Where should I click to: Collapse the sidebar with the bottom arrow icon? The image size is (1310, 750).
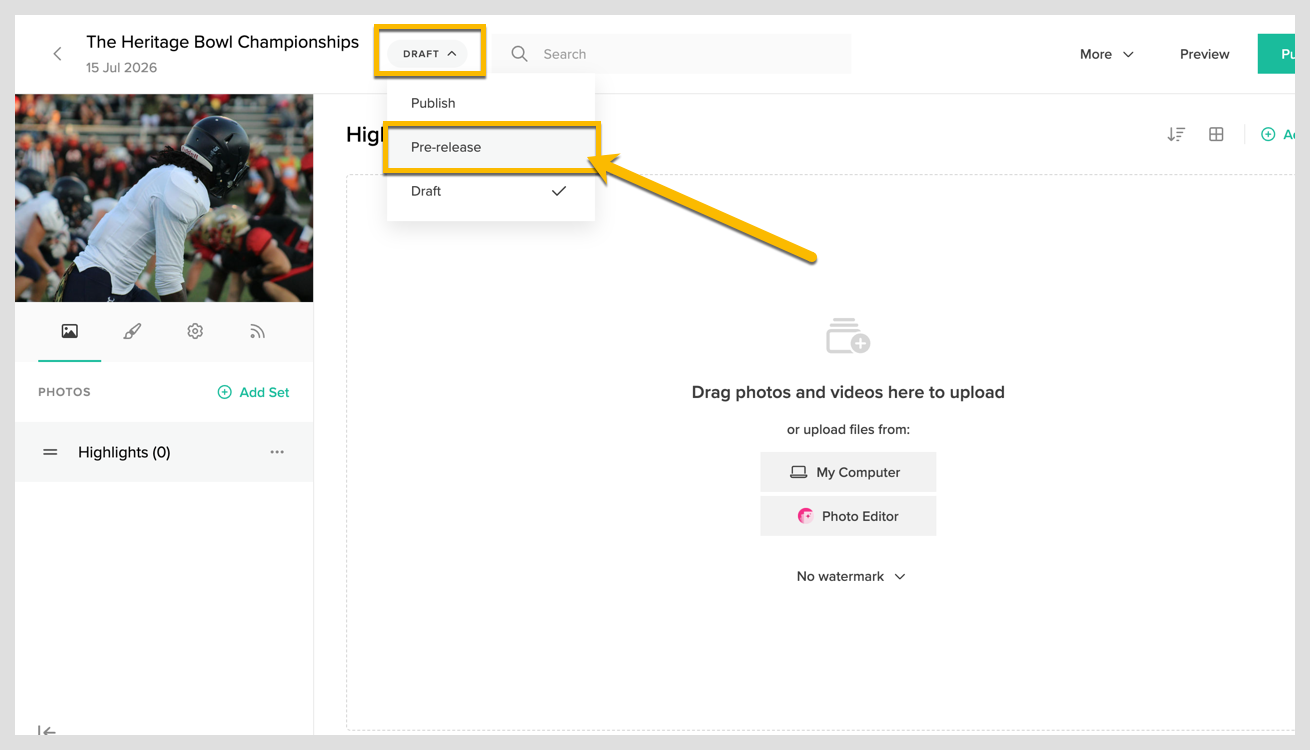[x=46, y=731]
